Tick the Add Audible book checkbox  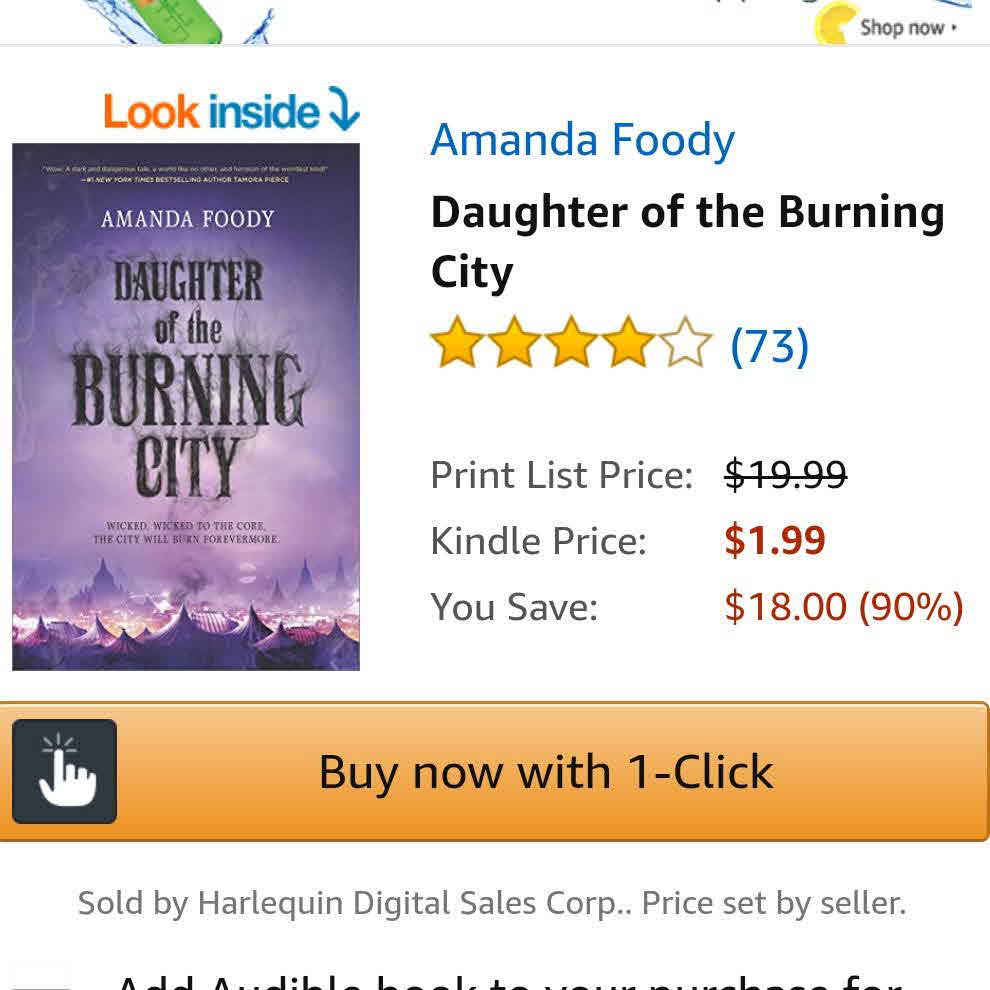click(x=40, y=978)
